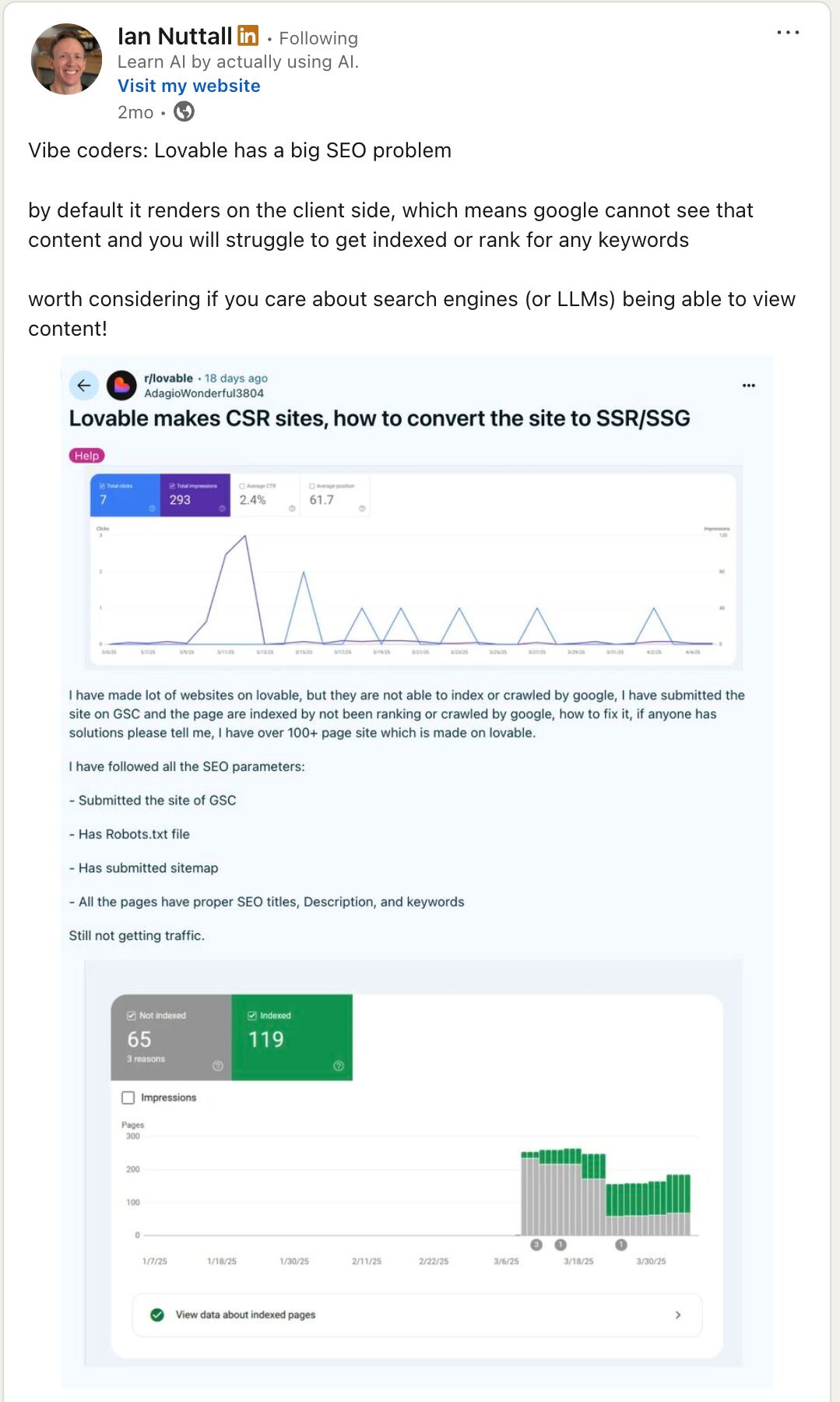Click Ian Nuttall's profile photo

(66, 59)
